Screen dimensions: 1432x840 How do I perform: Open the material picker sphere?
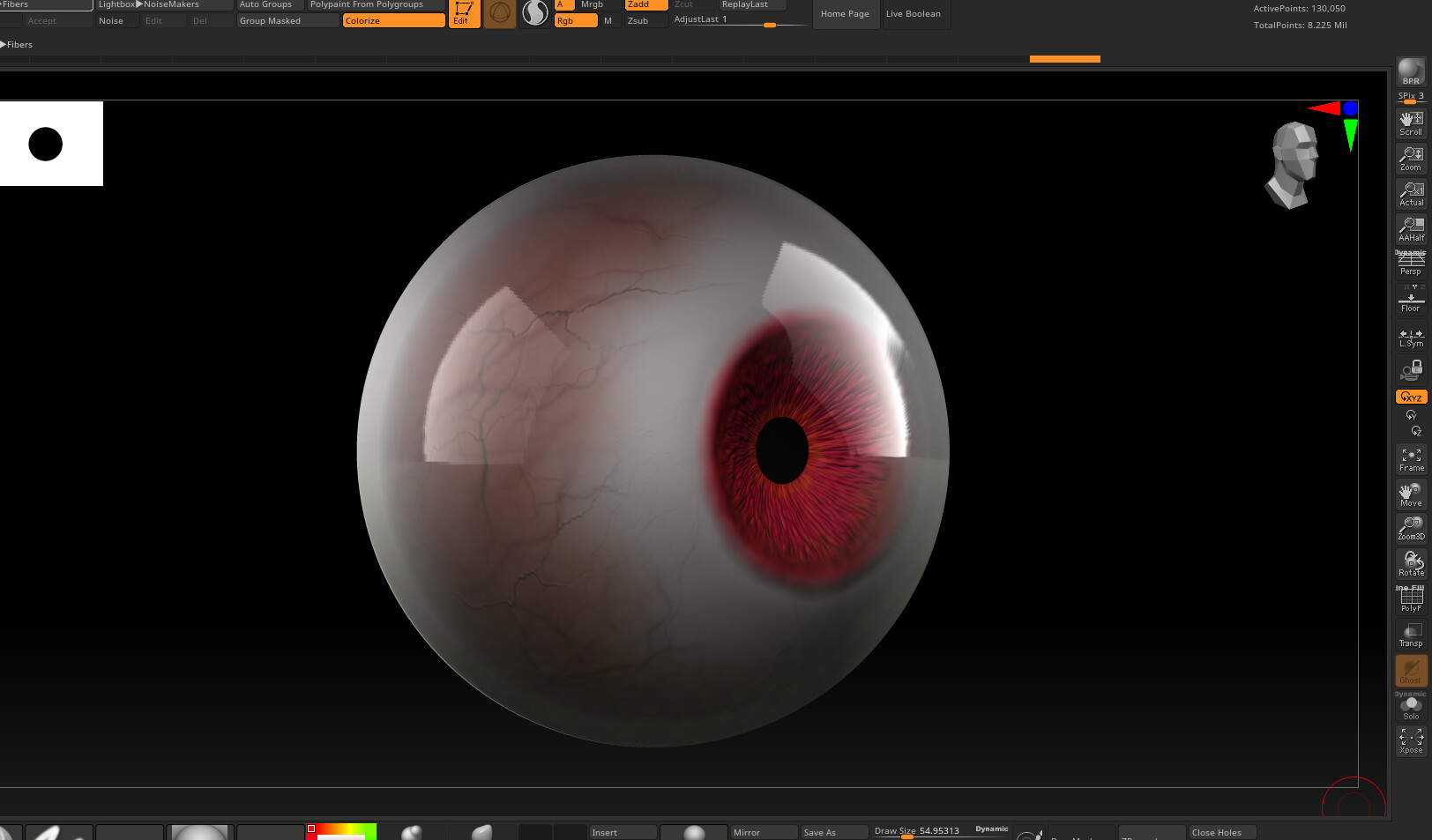click(x=534, y=13)
